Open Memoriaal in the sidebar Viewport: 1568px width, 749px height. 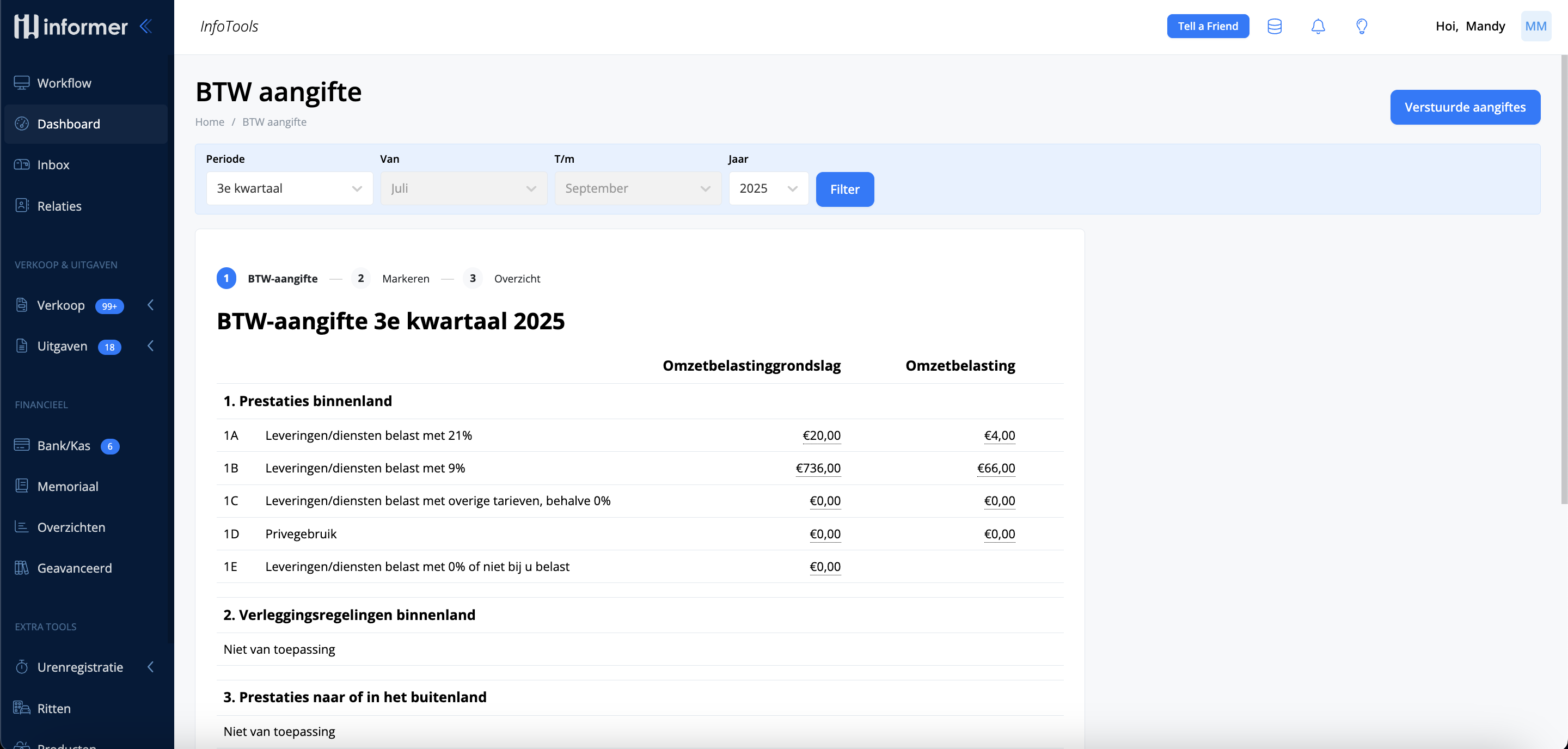point(68,486)
